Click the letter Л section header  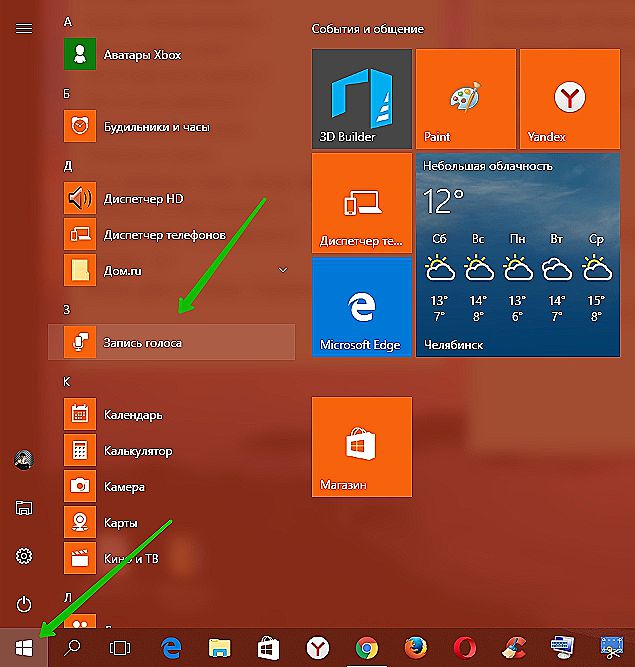coord(68,597)
